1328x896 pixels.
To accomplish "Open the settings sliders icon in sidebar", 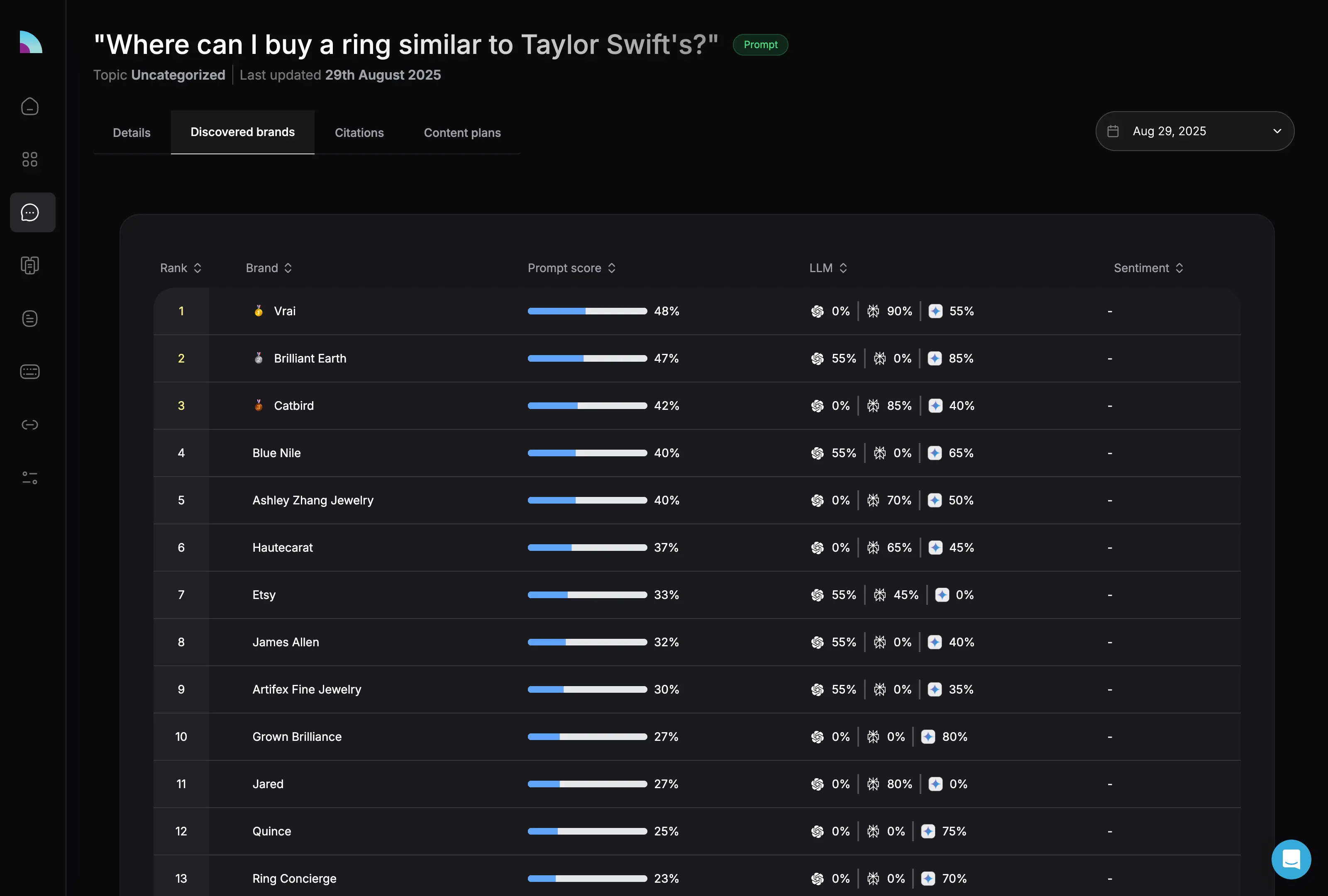I will pos(30,478).
